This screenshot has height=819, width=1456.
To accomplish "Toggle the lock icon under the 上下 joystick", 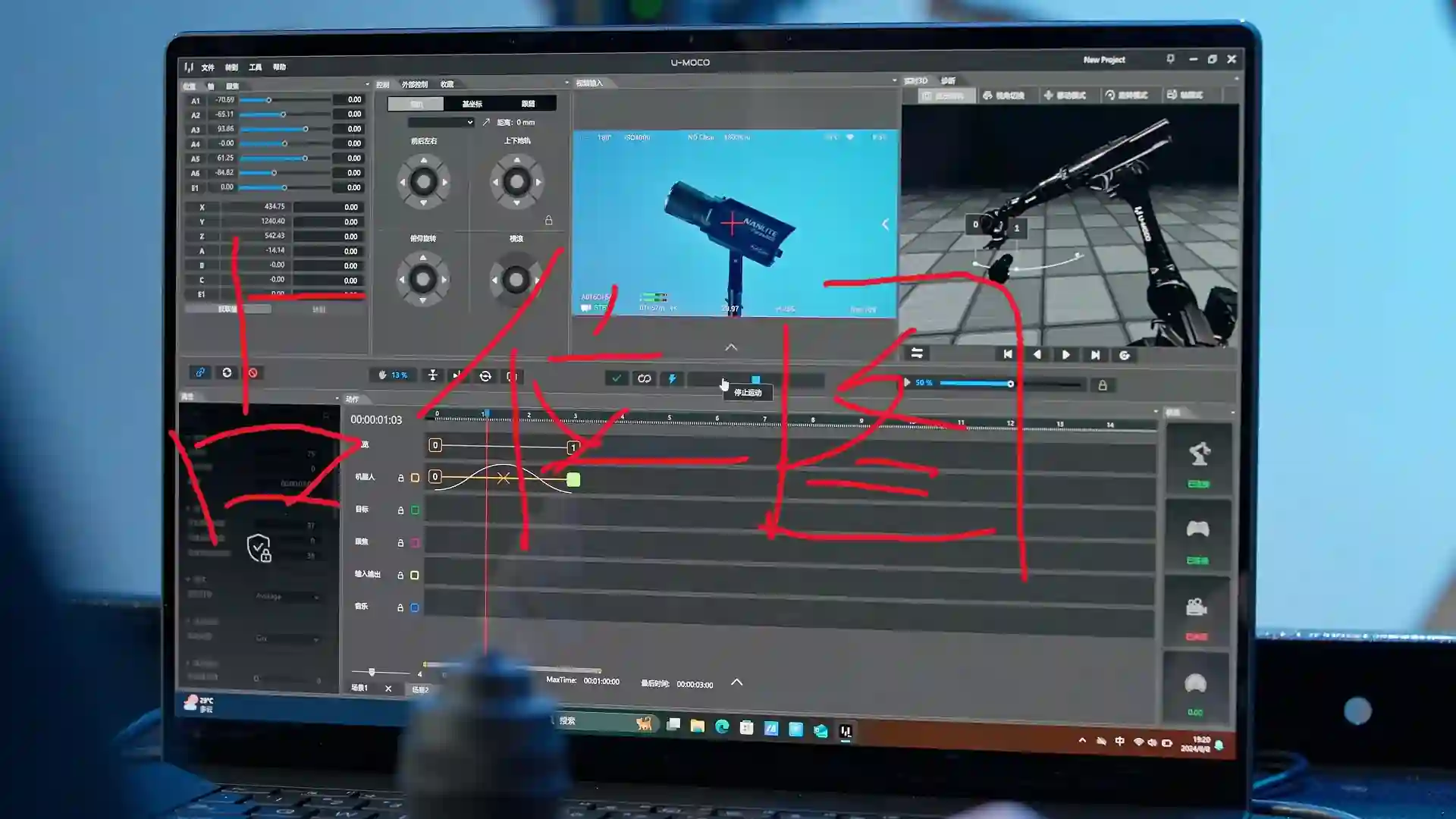I will [548, 221].
